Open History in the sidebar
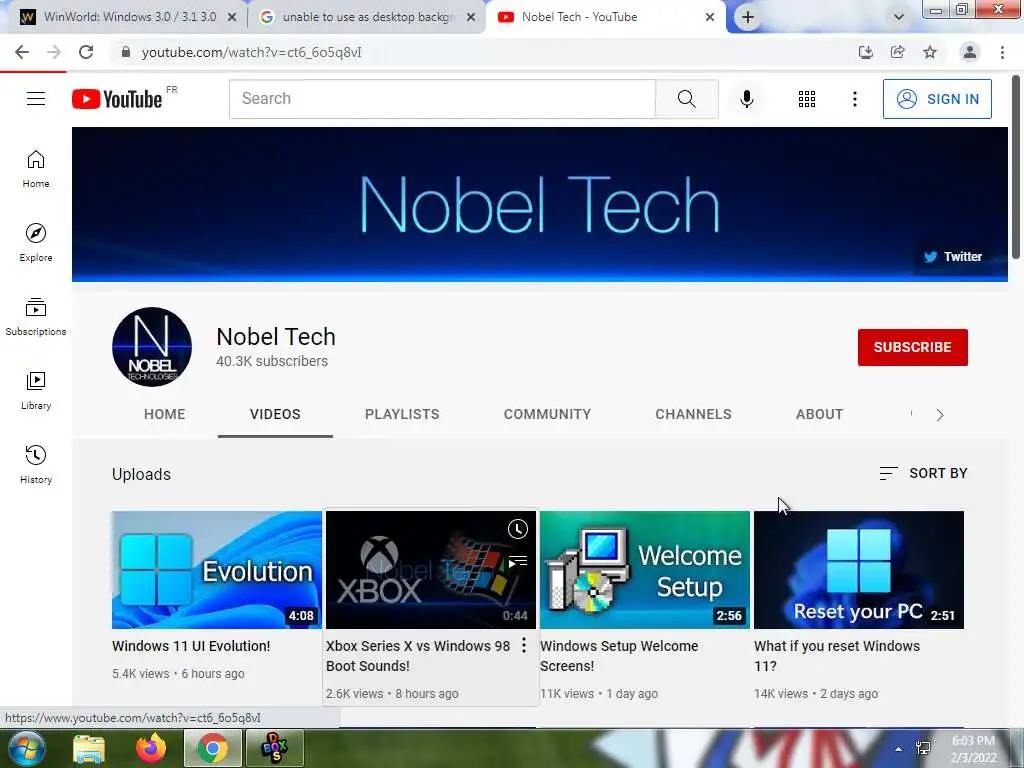Image resolution: width=1024 pixels, height=768 pixels. (36, 464)
